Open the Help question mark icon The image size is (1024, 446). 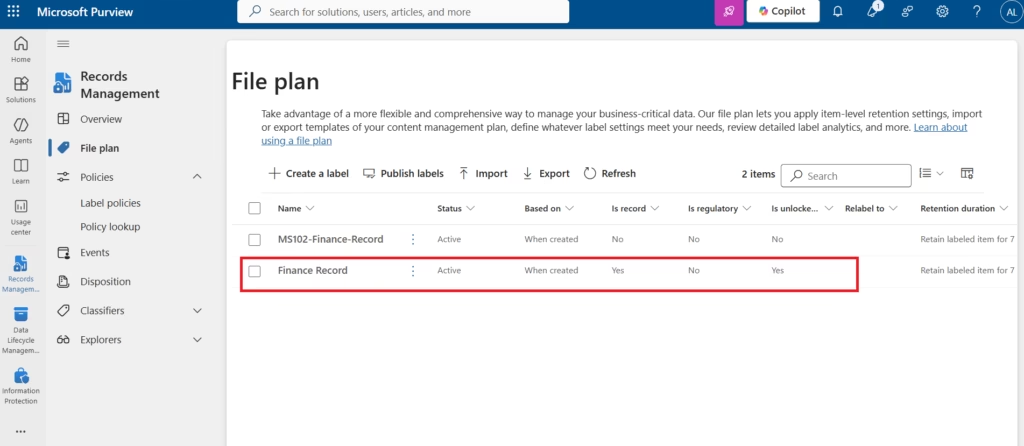point(976,11)
